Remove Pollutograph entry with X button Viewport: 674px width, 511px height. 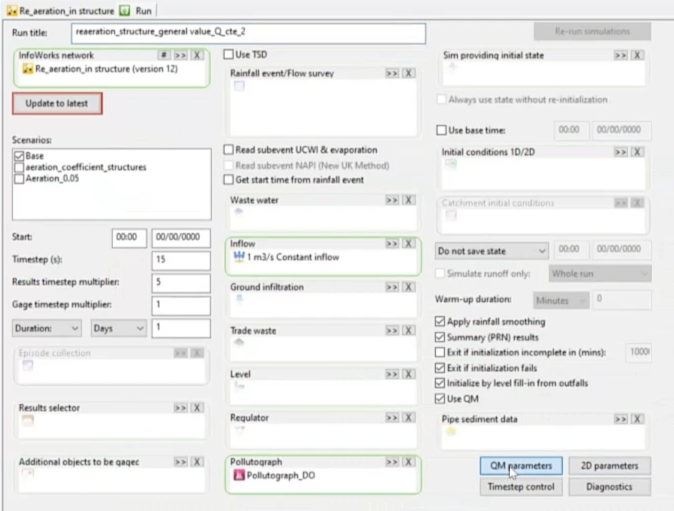pos(408,462)
